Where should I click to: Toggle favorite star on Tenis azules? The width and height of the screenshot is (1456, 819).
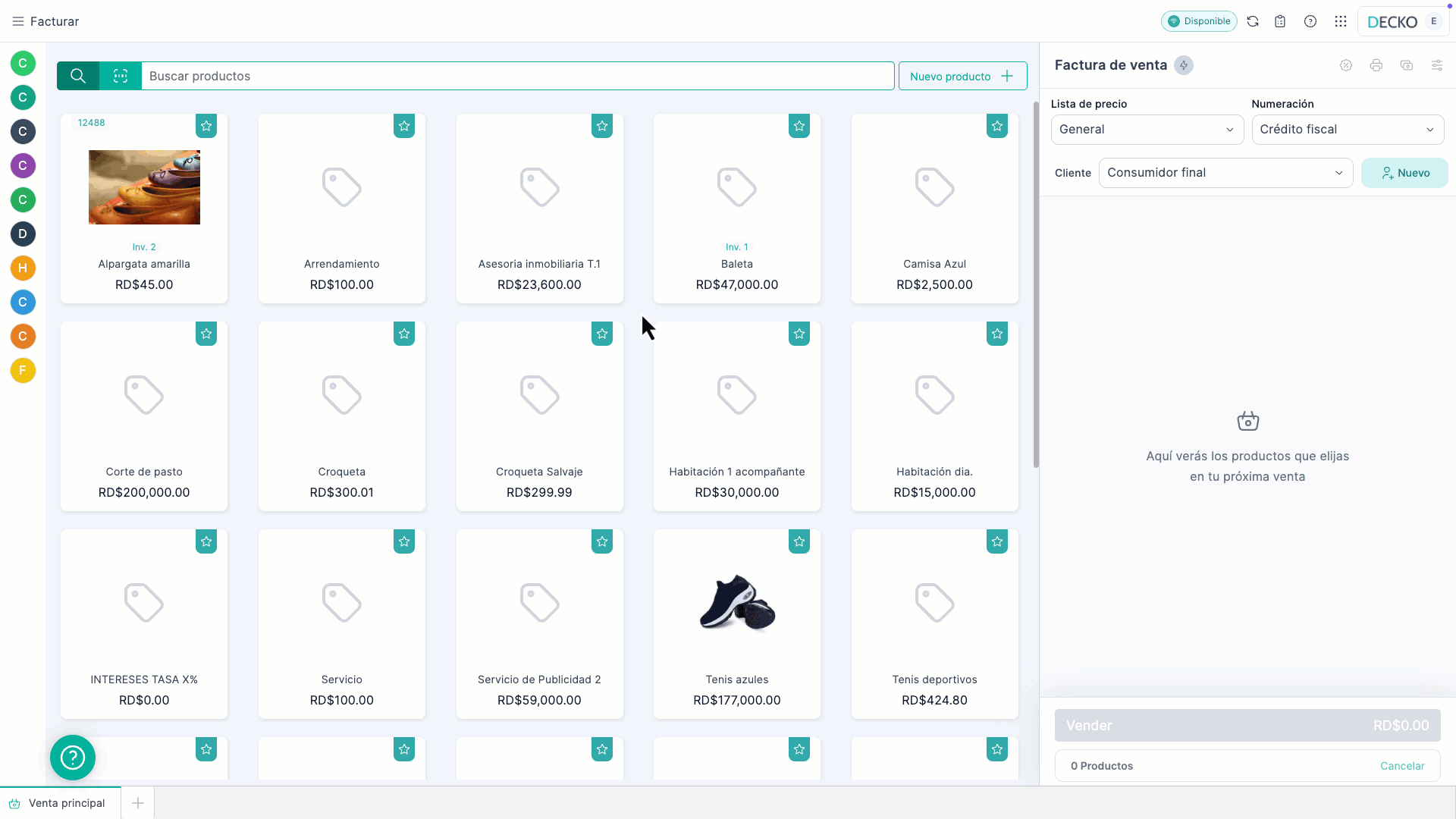[x=799, y=541]
